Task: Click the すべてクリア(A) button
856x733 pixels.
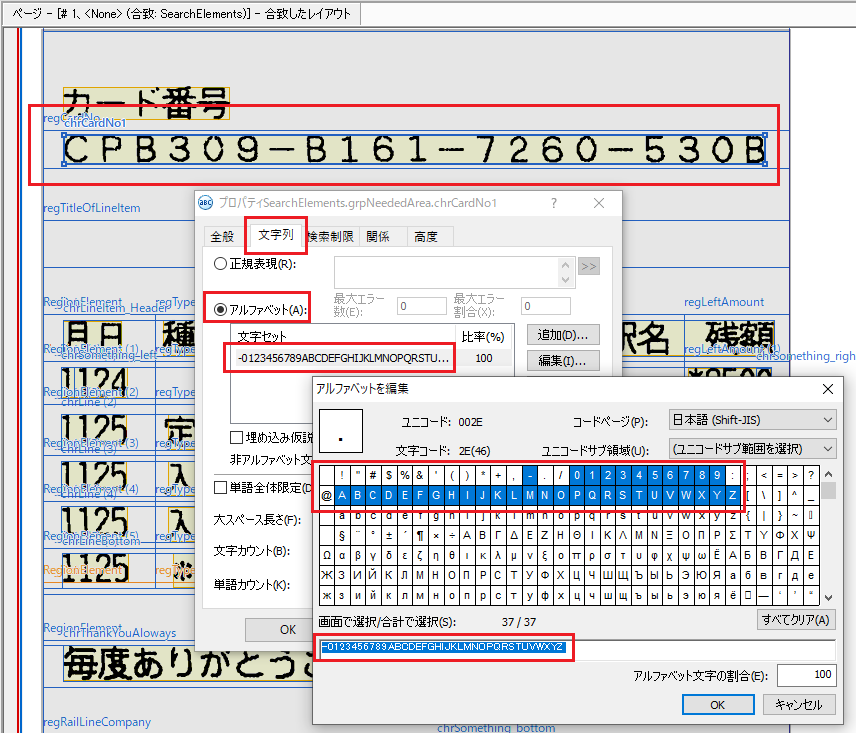Action: (x=796, y=620)
